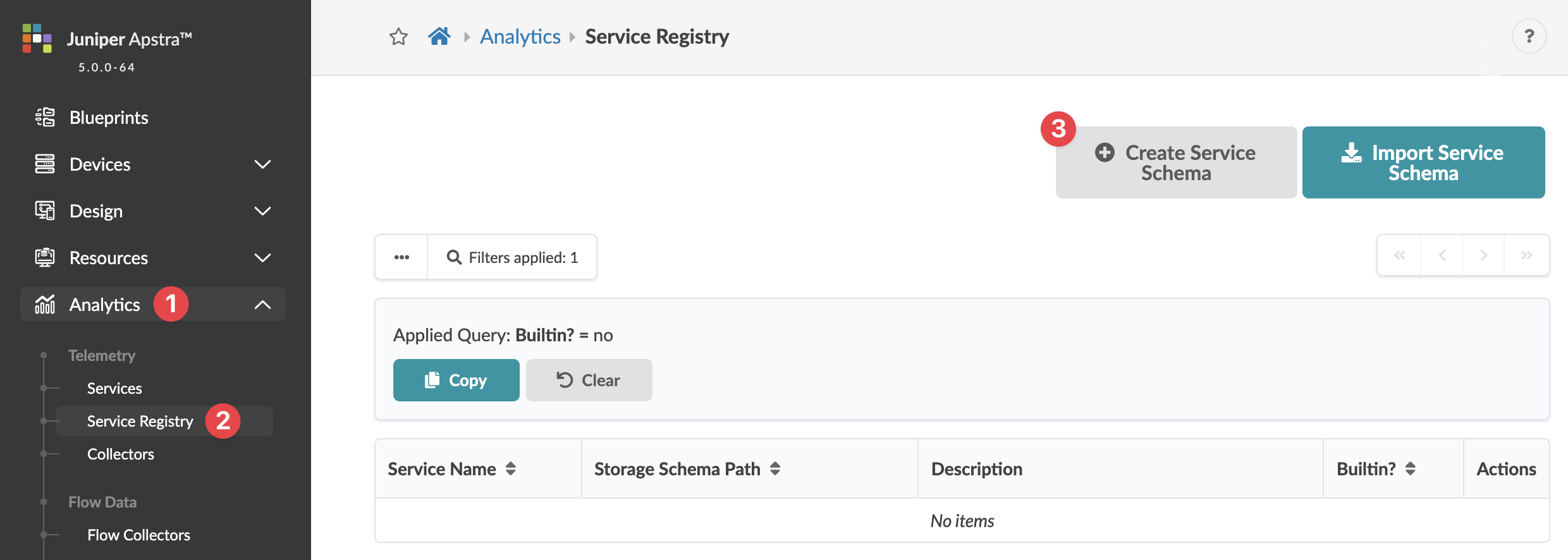Open Blueprints in sidebar
Screen dimensions: 1568x560
coord(109,118)
